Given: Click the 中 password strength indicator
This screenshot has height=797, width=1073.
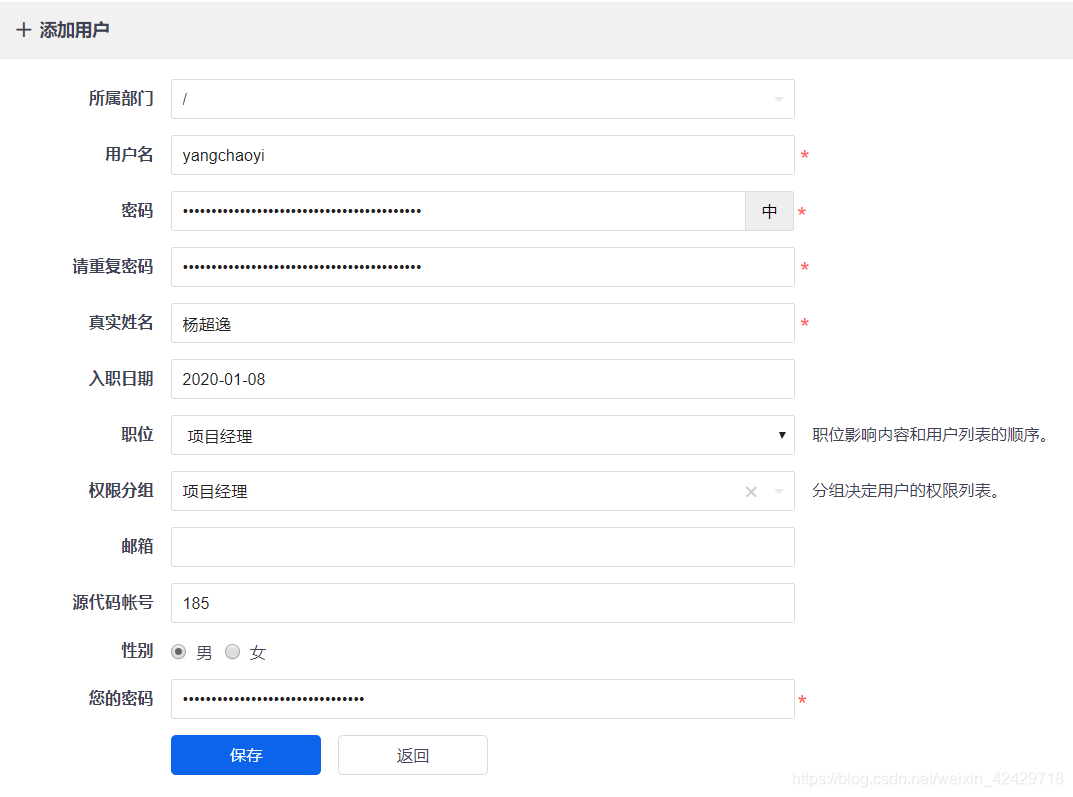Looking at the screenshot, I should pyautogui.click(x=769, y=211).
